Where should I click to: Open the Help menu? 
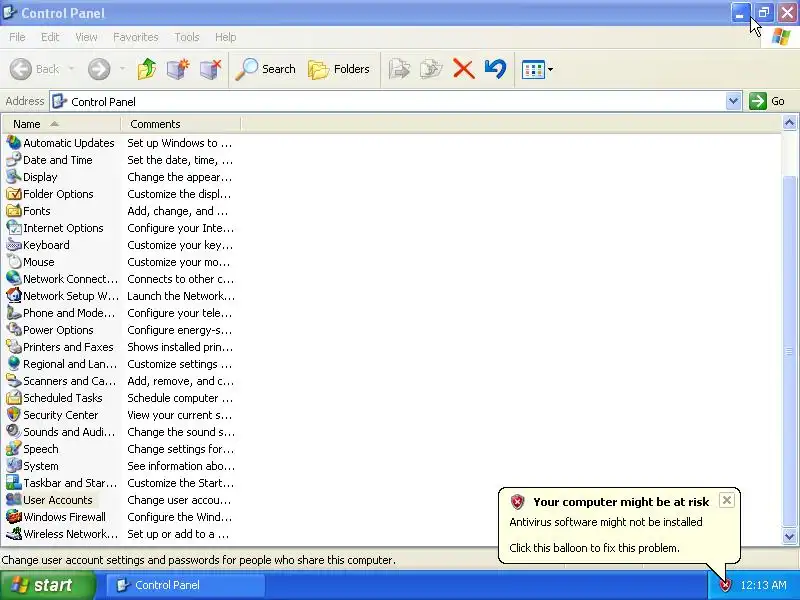pyautogui.click(x=225, y=37)
